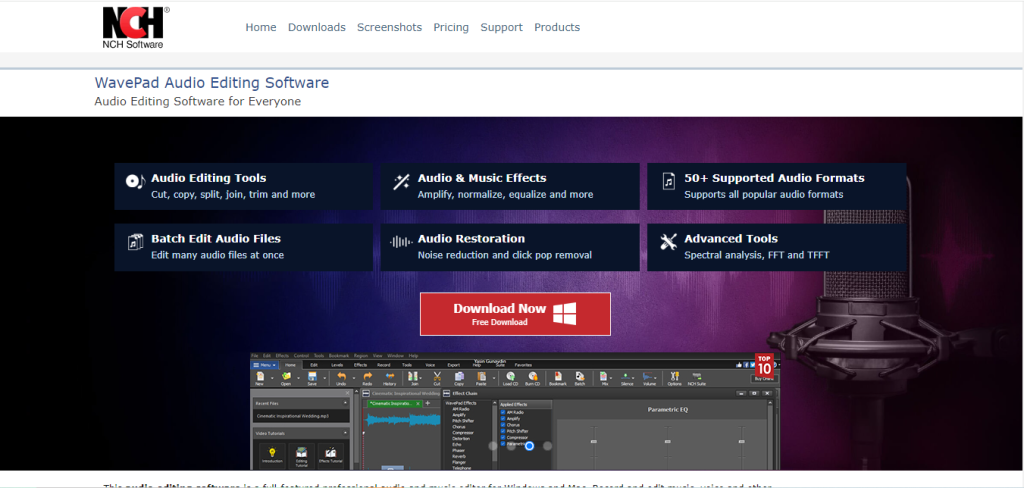1024x488 pixels.
Task: Adjust the first Parametric EQ slider
Action: coord(594,442)
